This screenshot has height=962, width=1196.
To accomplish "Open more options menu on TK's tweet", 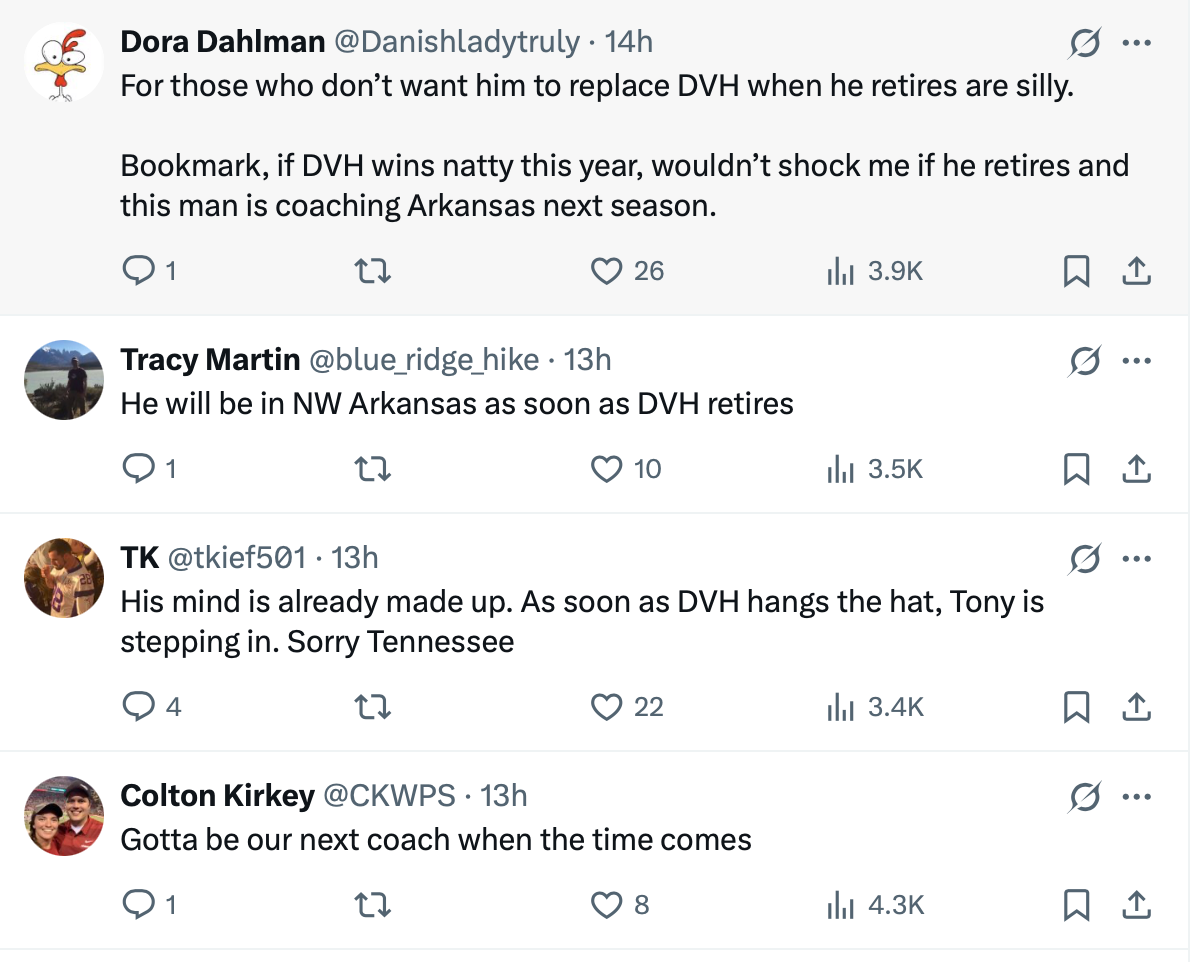I will pyautogui.click(x=1137, y=560).
